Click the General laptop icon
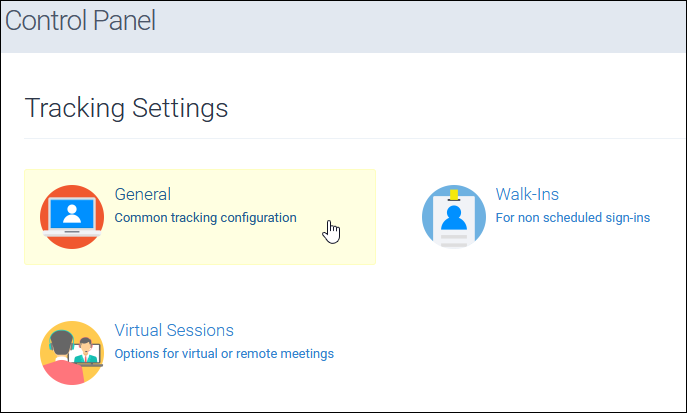This screenshot has height=413, width=687. (x=71, y=217)
